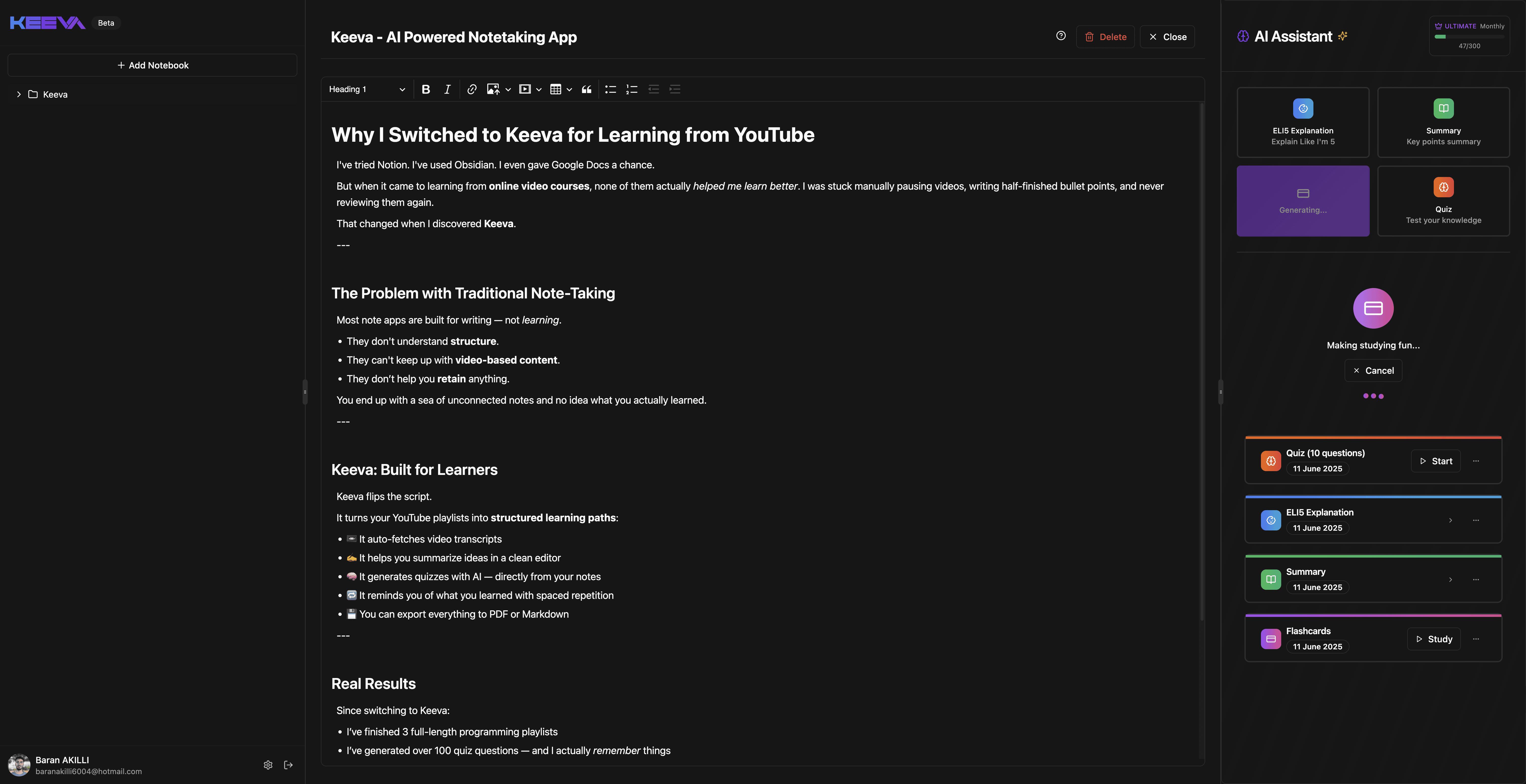
Task: Click the insert link icon
Action: (x=472, y=90)
